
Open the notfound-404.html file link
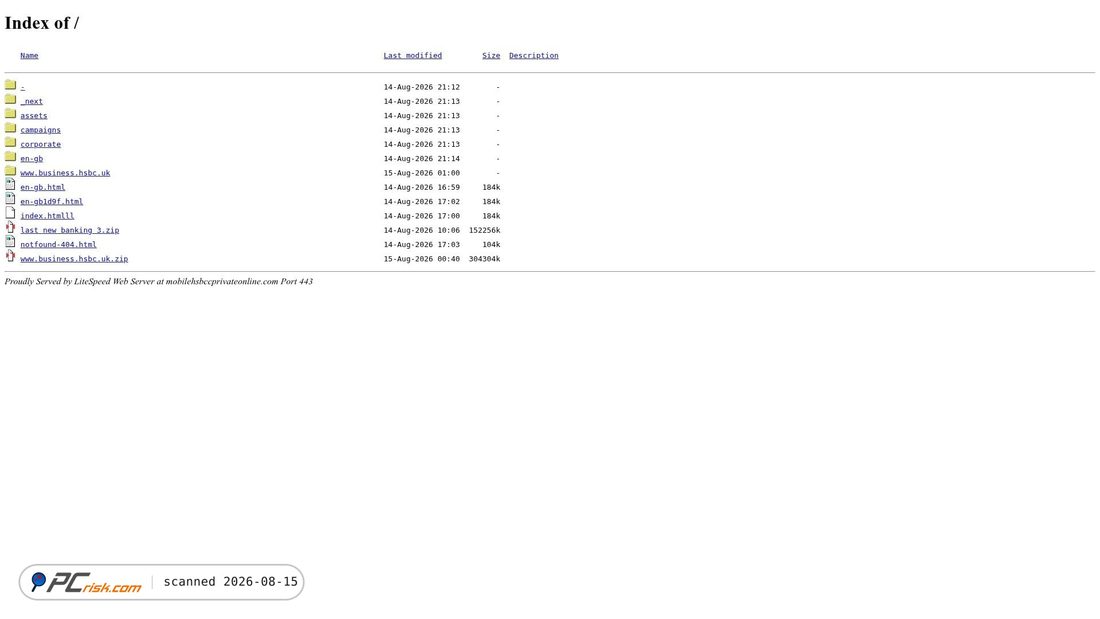[x=58, y=244]
